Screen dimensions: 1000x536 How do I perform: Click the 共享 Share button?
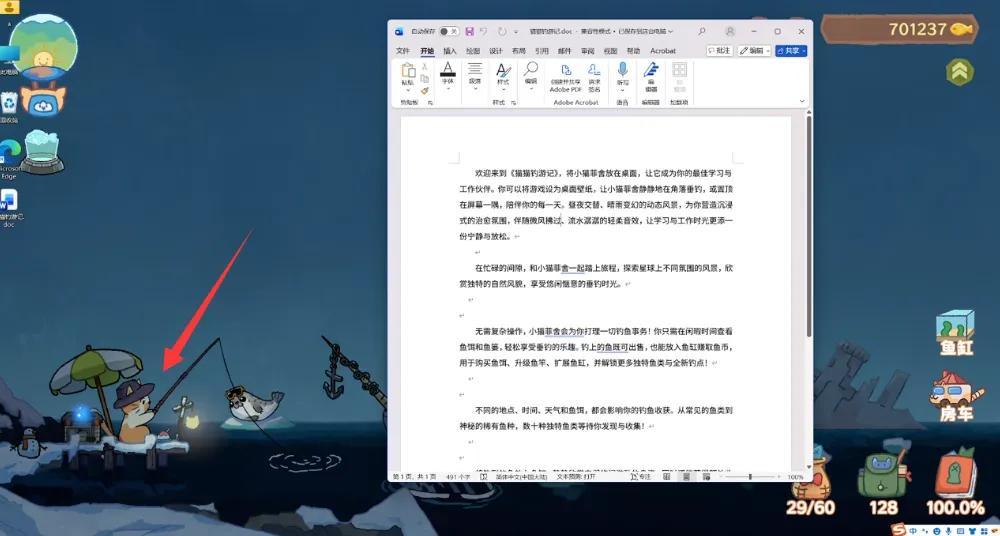click(791, 50)
